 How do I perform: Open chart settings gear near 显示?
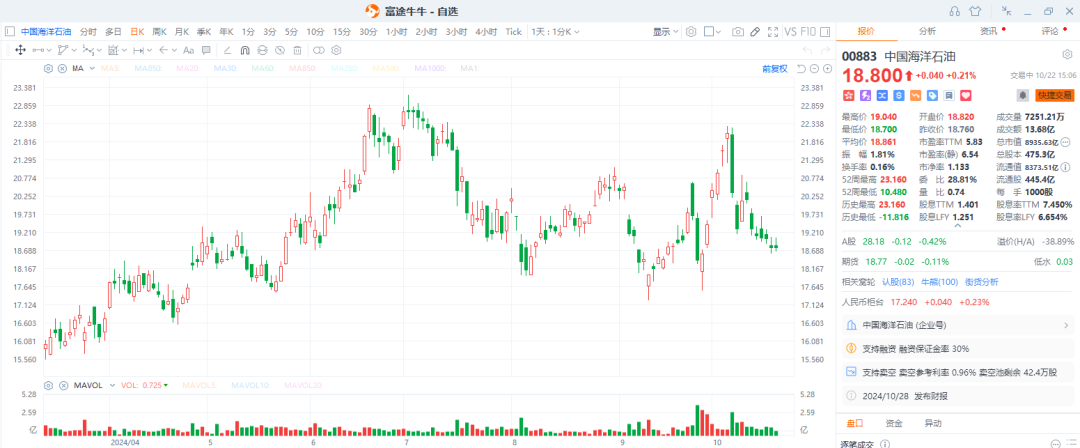point(691,32)
